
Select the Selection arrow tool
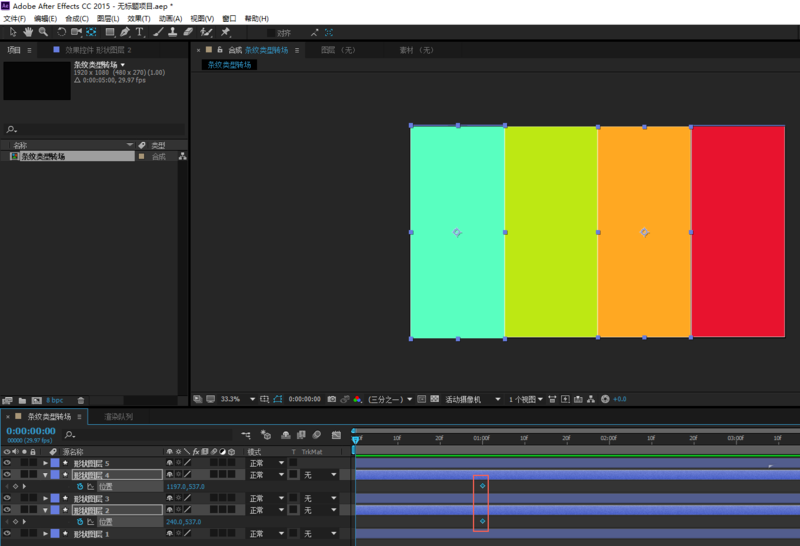13,32
